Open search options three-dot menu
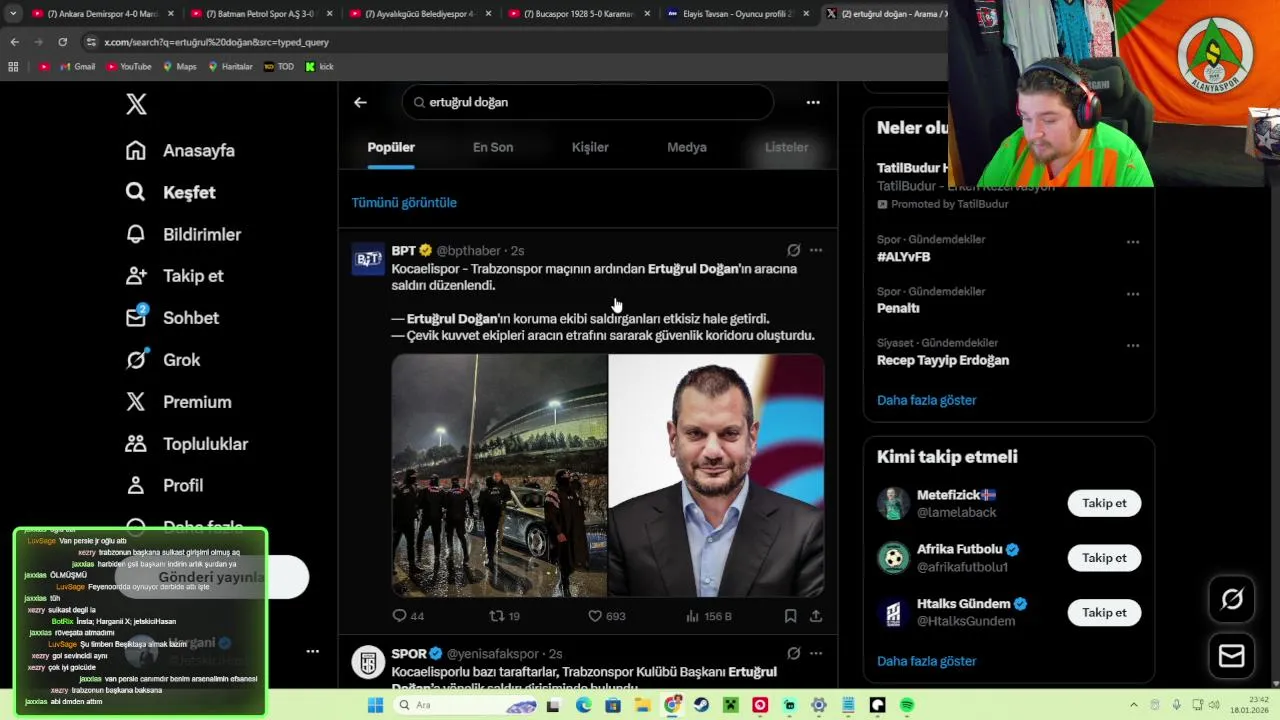 (813, 102)
